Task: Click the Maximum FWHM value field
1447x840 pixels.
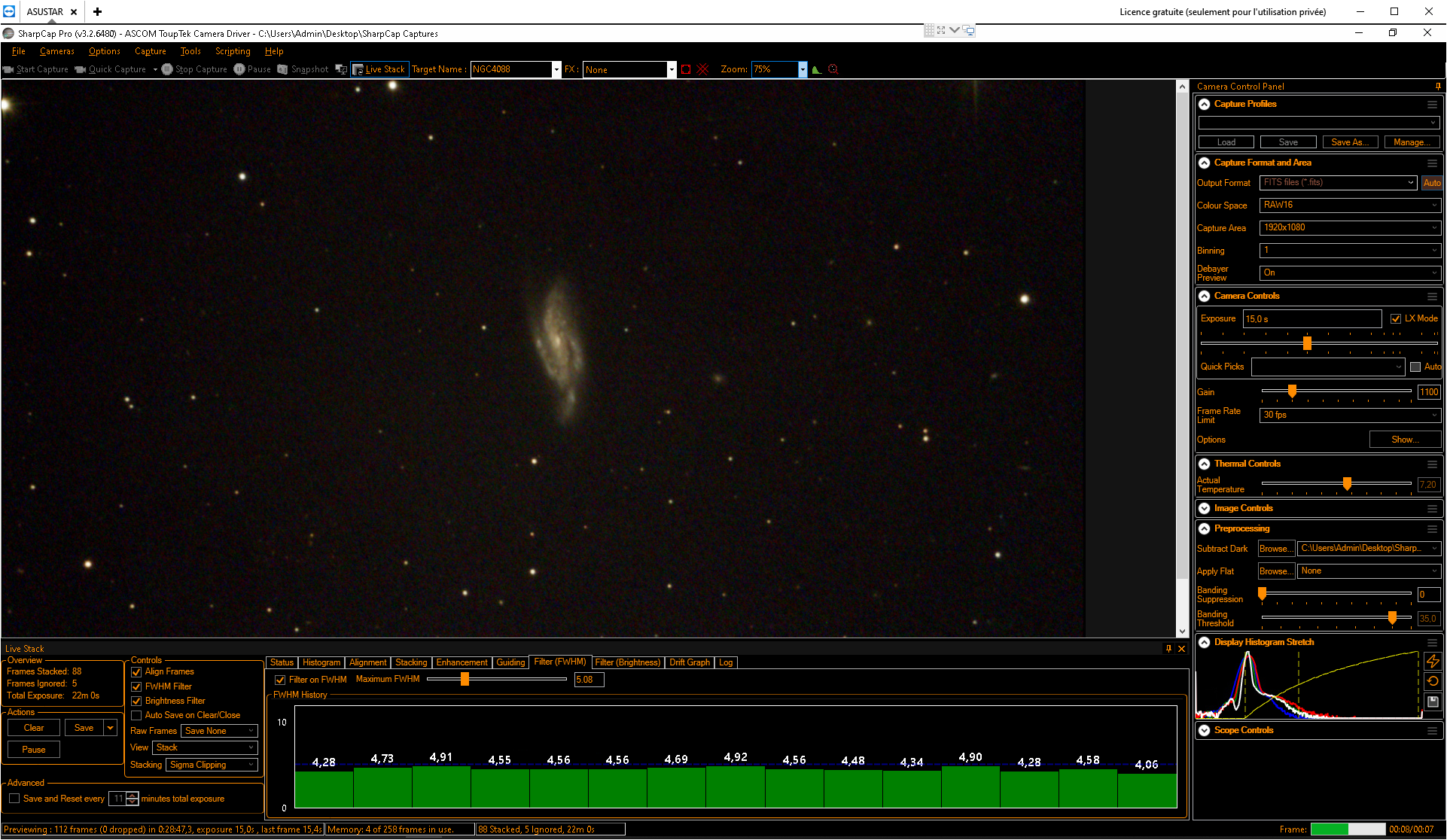Action: (589, 680)
